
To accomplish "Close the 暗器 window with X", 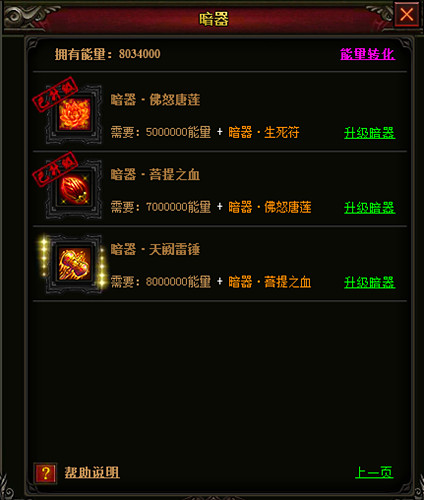I will tap(406, 15).
